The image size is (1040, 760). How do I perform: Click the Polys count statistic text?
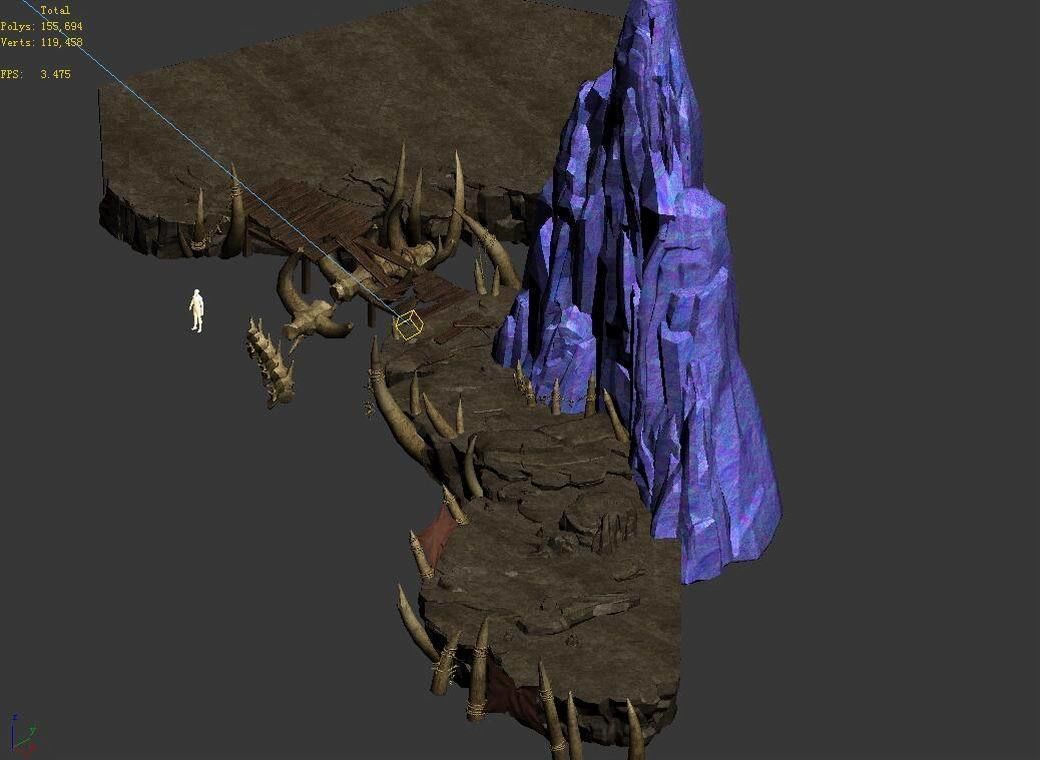[41, 27]
